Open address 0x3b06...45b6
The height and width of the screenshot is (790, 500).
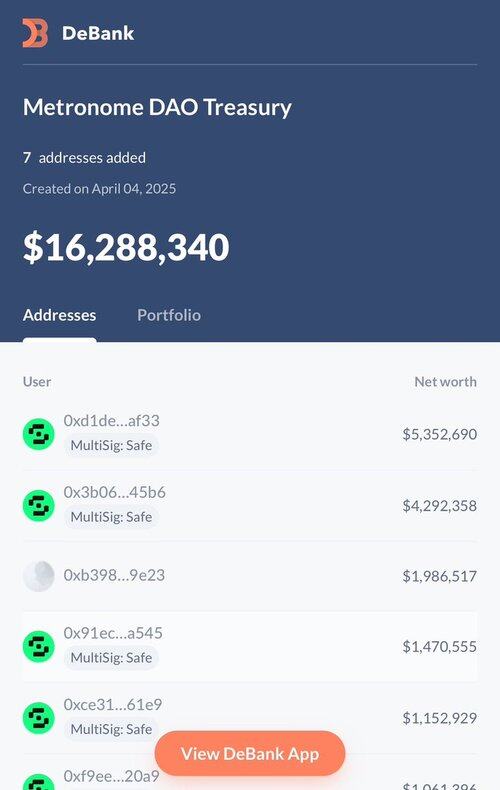114,492
